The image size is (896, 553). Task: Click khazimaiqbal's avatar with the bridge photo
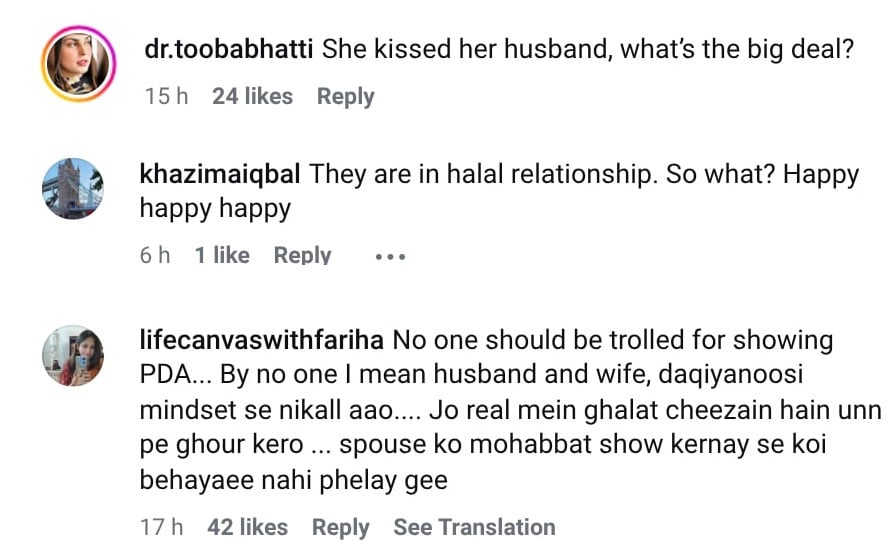coord(72,188)
